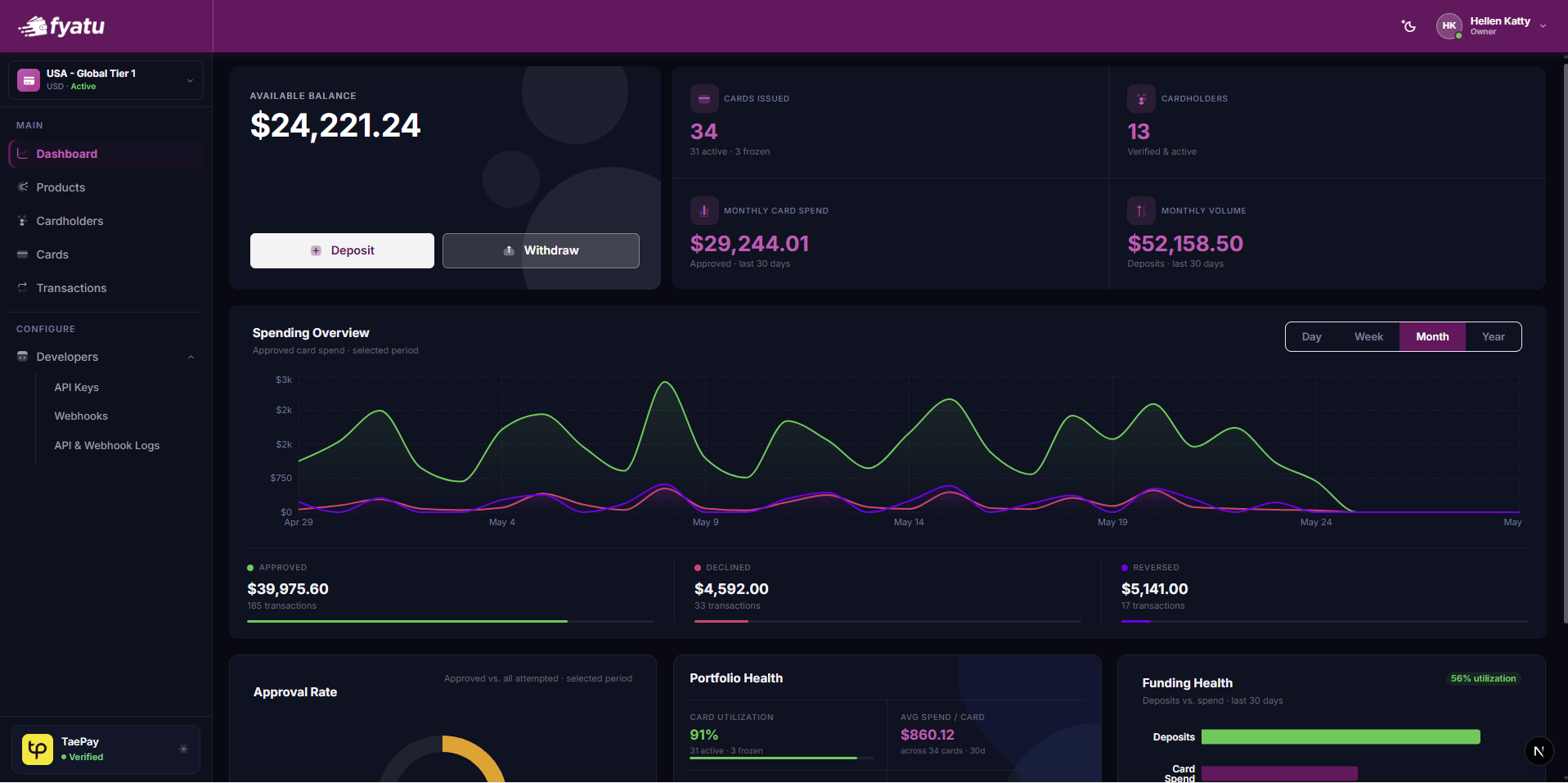
Task: Click the $24,221.24 available balance
Action: [335, 125]
